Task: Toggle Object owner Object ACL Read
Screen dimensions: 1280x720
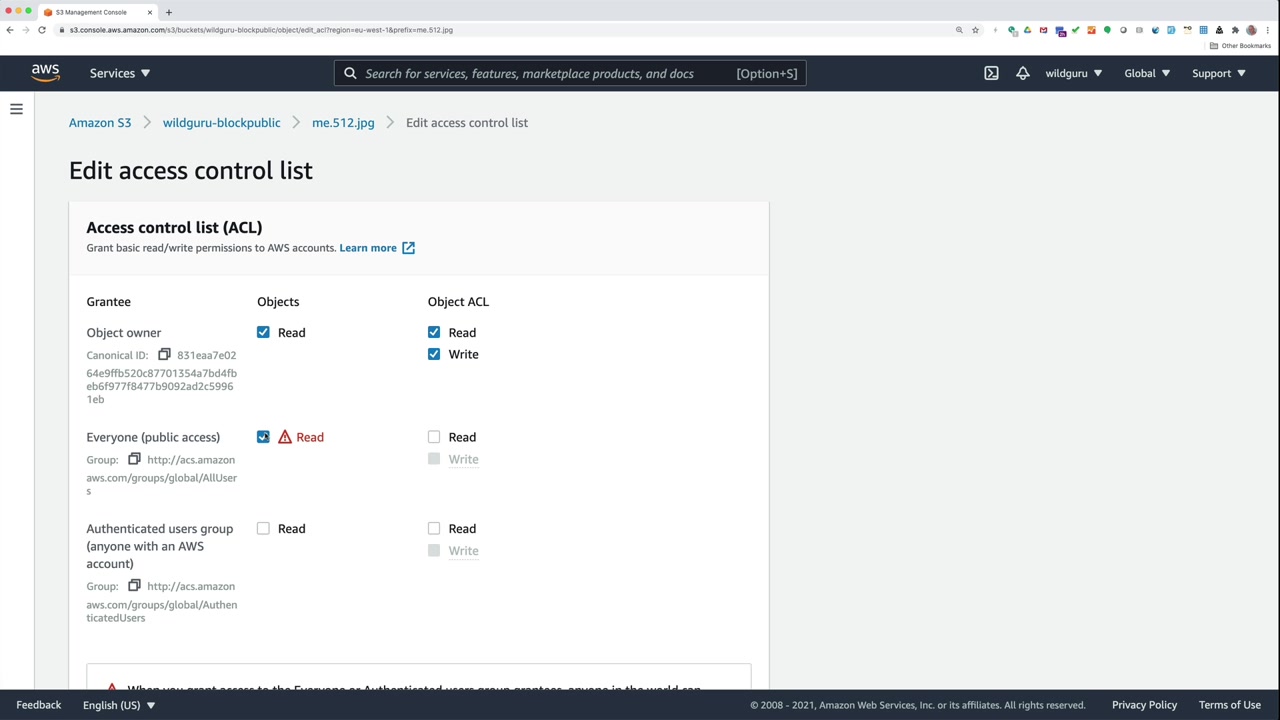Action: [x=434, y=332]
